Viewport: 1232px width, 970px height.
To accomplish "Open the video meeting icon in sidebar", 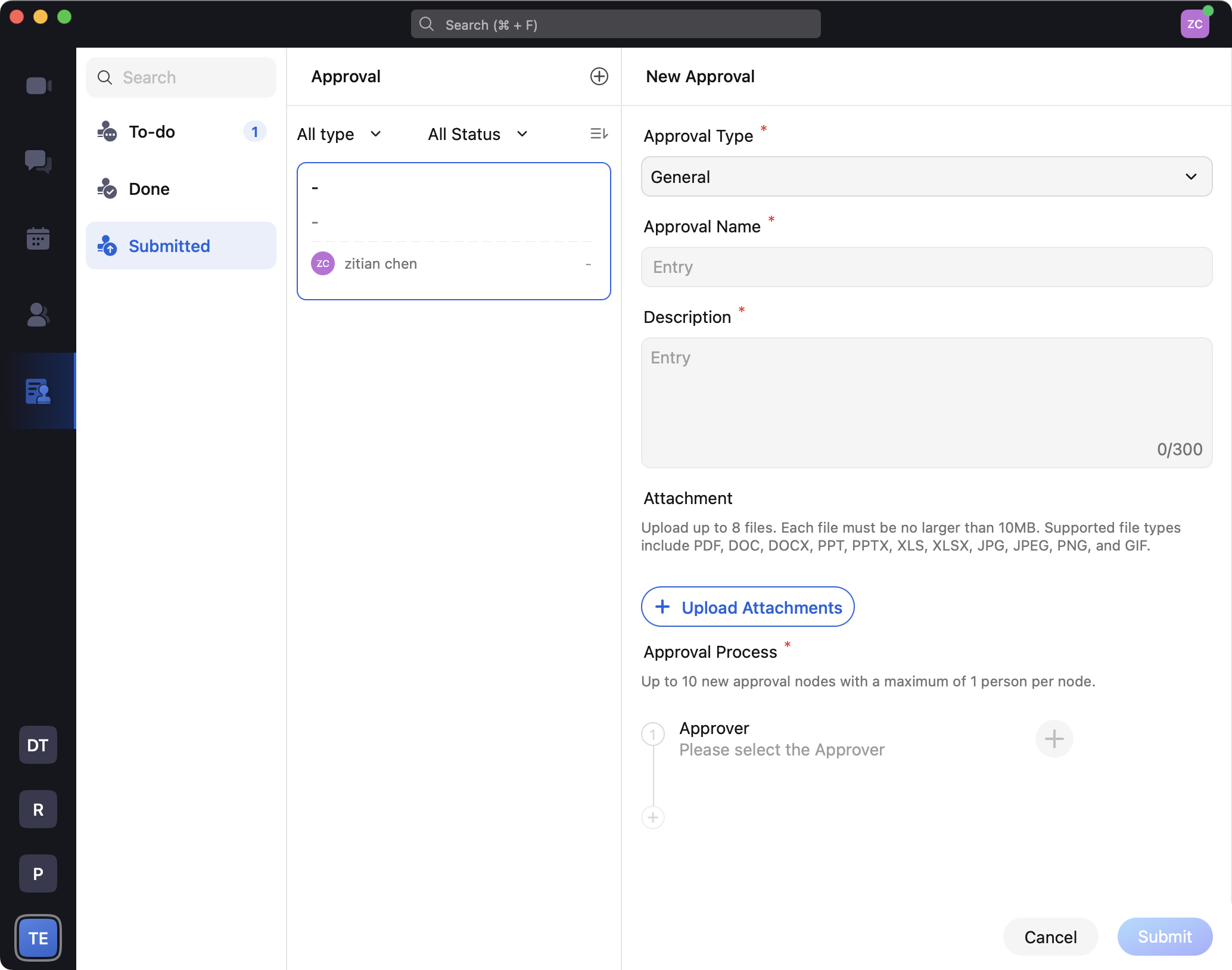I will click(38, 86).
